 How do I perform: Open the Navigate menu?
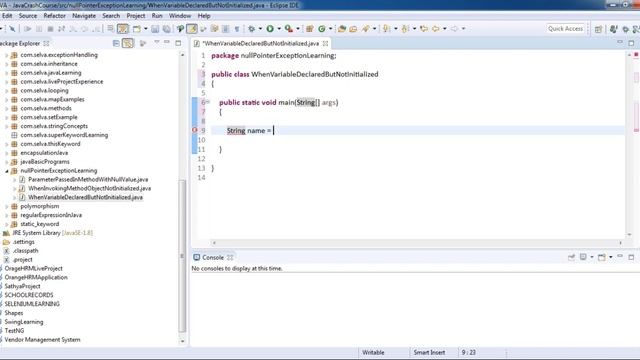[84, 16]
